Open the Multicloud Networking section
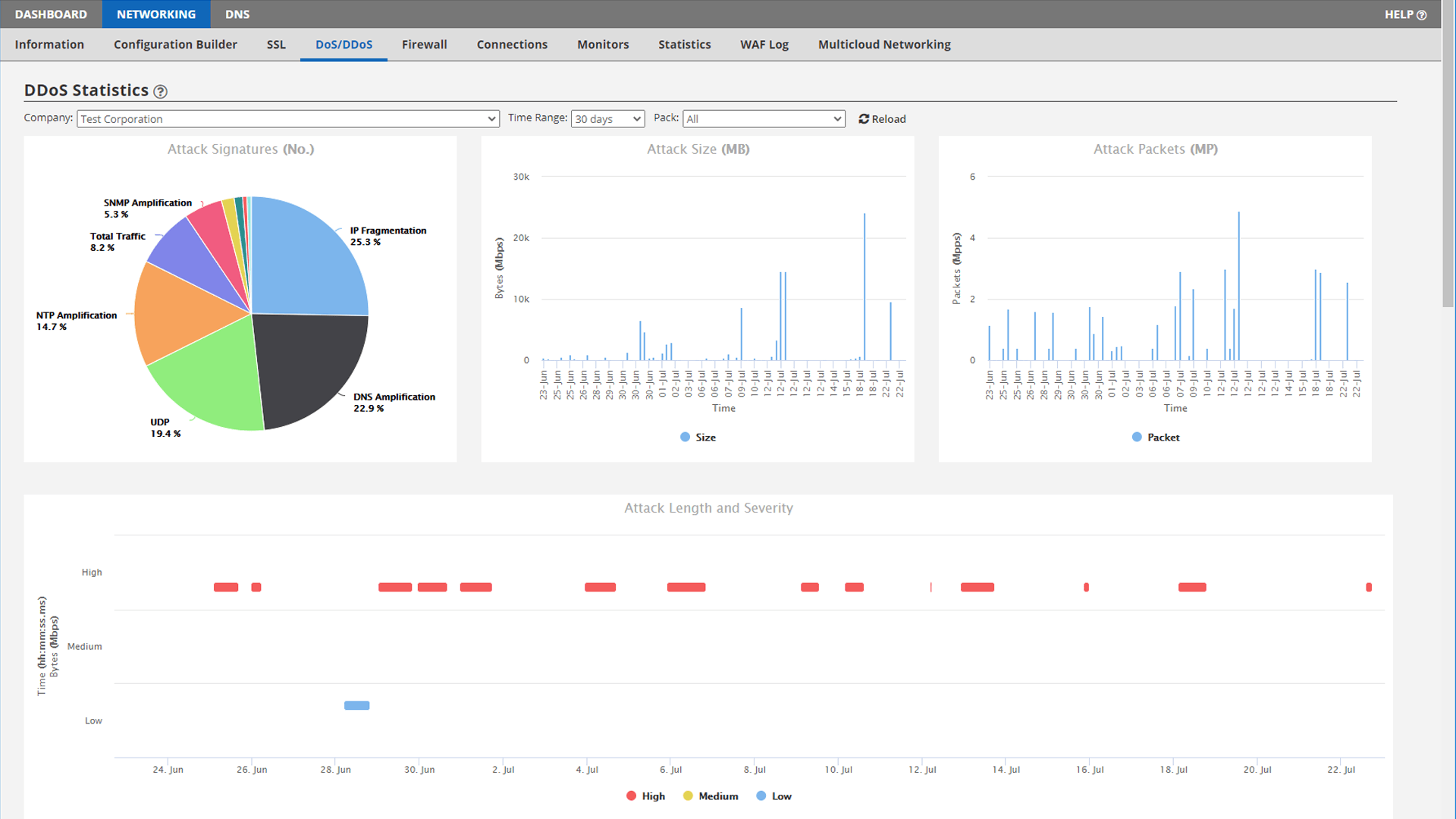The height and width of the screenshot is (819, 1456). tap(883, 44)
